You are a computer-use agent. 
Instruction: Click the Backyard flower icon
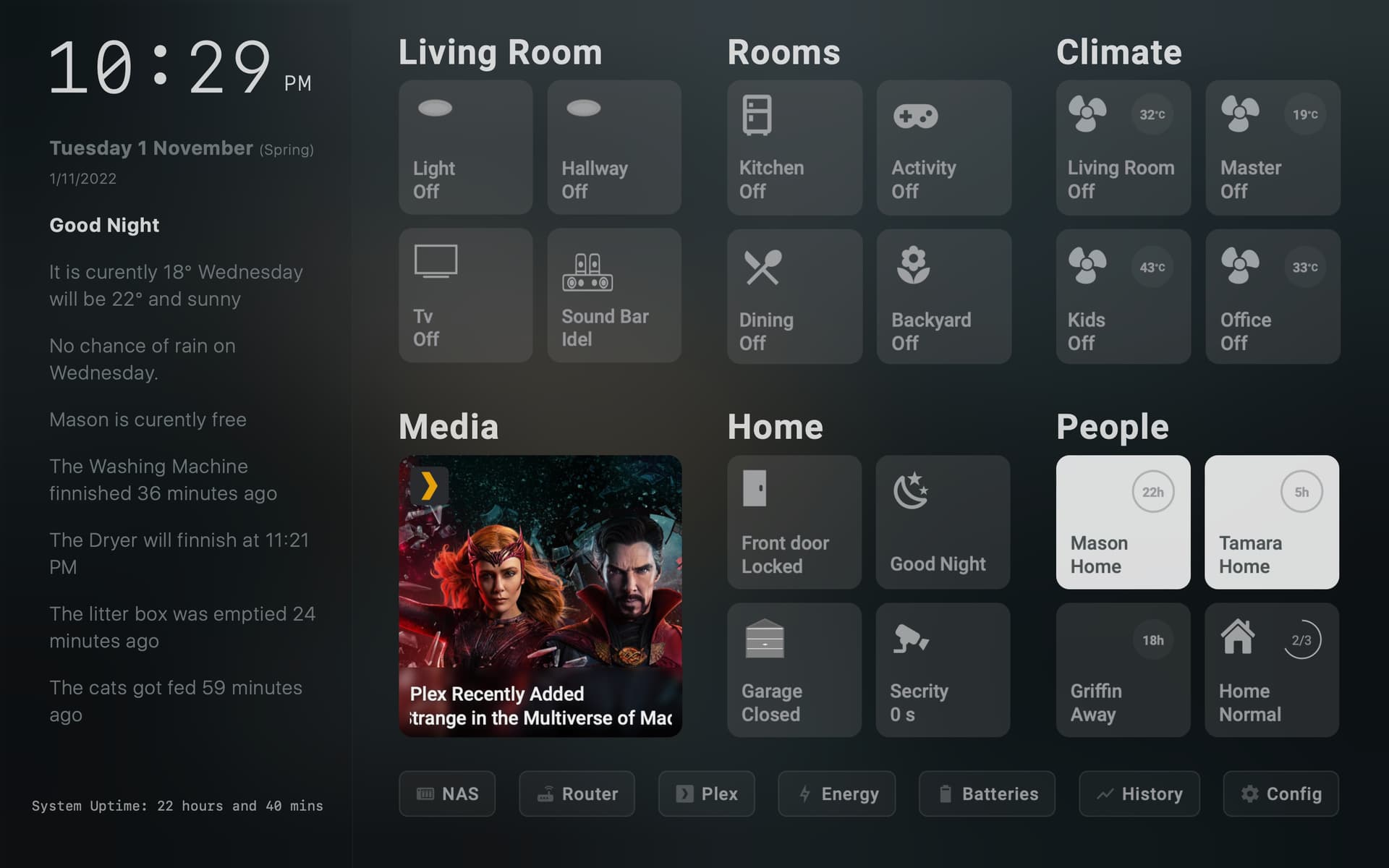[x=914, y=264]
